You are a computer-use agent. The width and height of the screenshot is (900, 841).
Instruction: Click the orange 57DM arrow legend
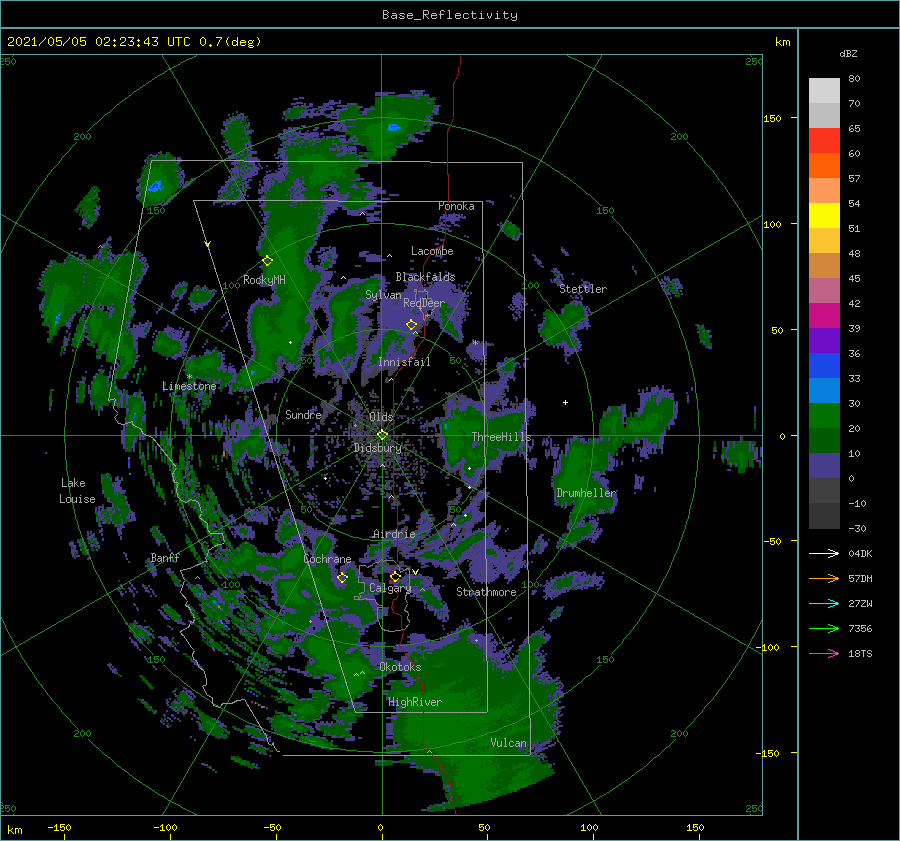(824, 579)
